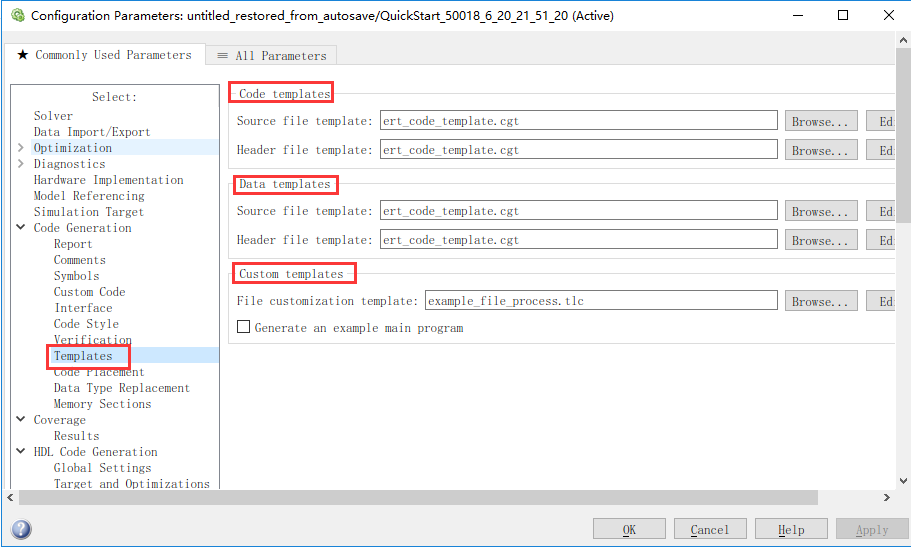Open the Symbols pane

(x=77, y=275)
